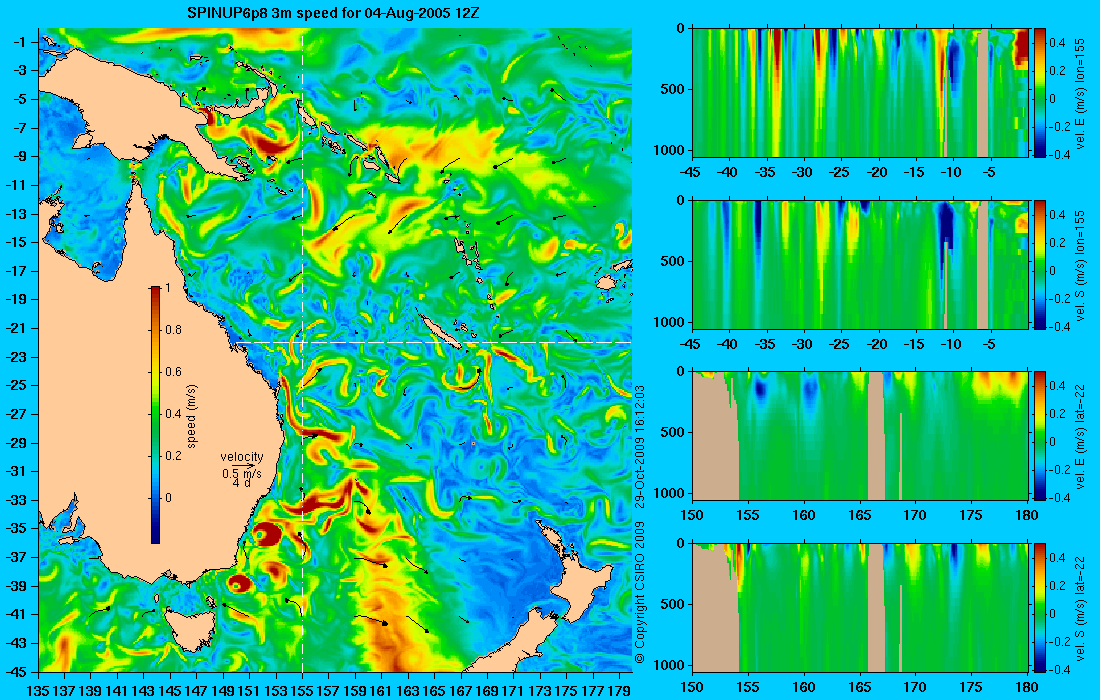Click the title "SPINUP6p8 3m speed for 04-Aug-2005 12Z"
Viewport: 1100px width, 700px height.
[333, 13]
